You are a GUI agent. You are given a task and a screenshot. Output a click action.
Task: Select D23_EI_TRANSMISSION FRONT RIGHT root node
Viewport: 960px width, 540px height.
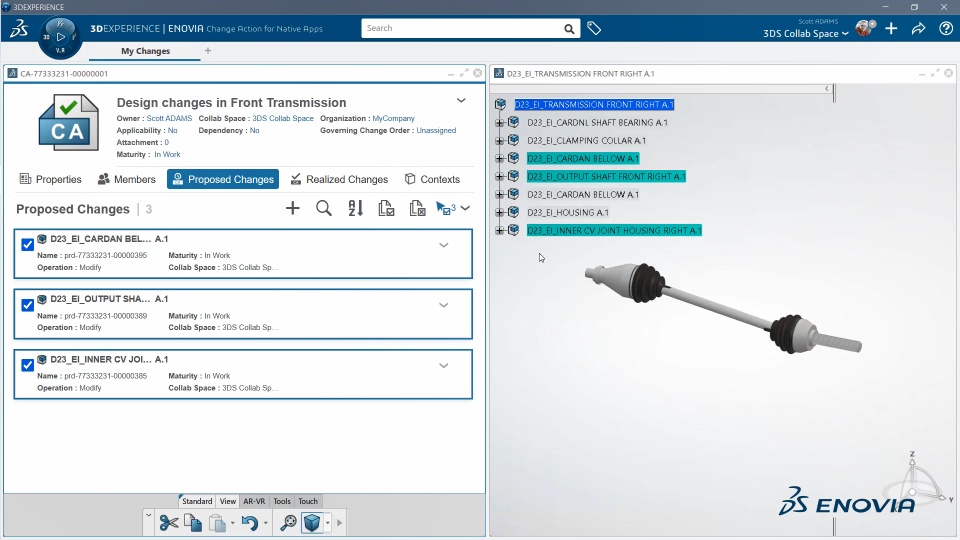coord(594,105)
